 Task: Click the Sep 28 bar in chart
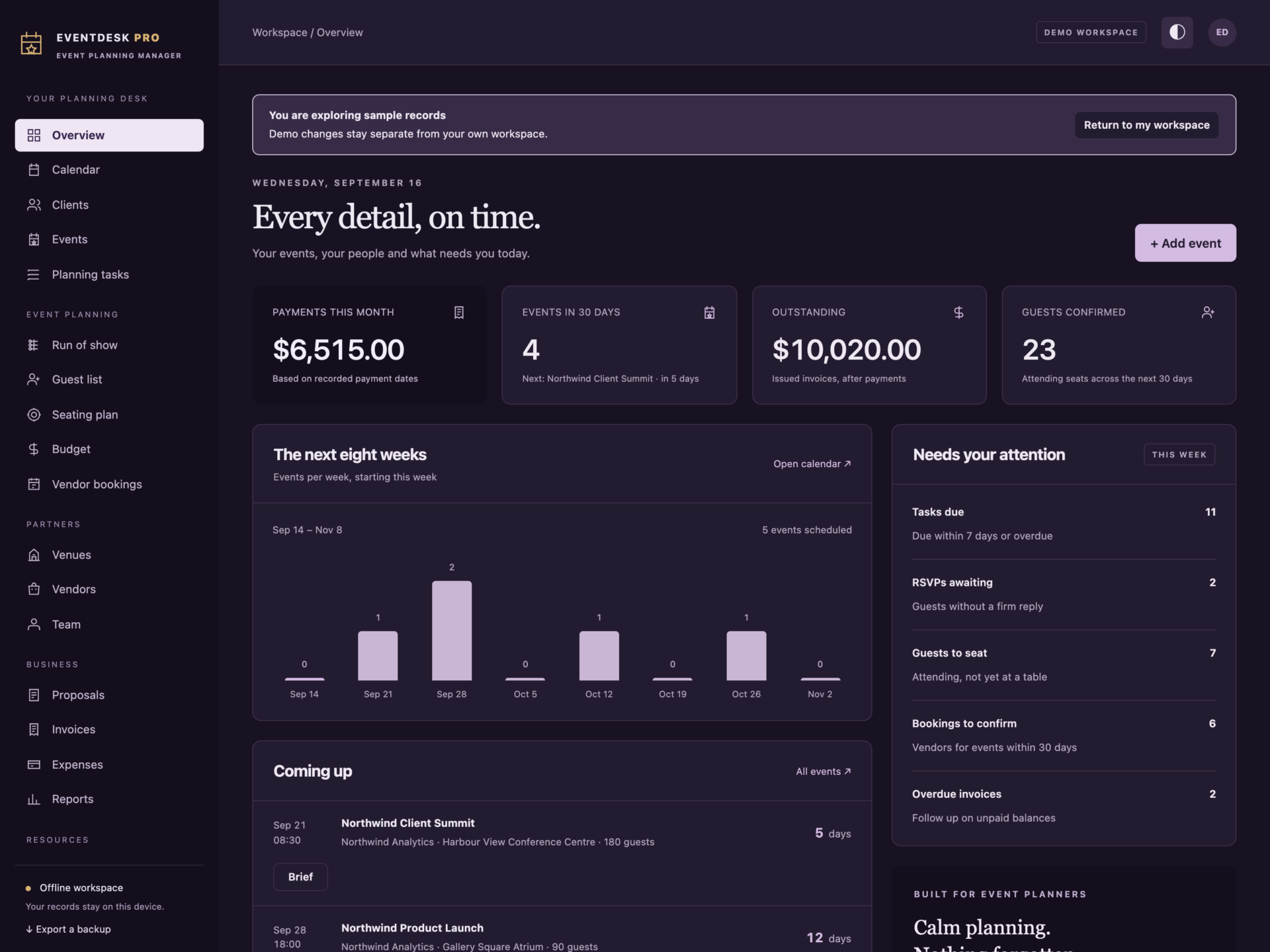pos(452,631)
